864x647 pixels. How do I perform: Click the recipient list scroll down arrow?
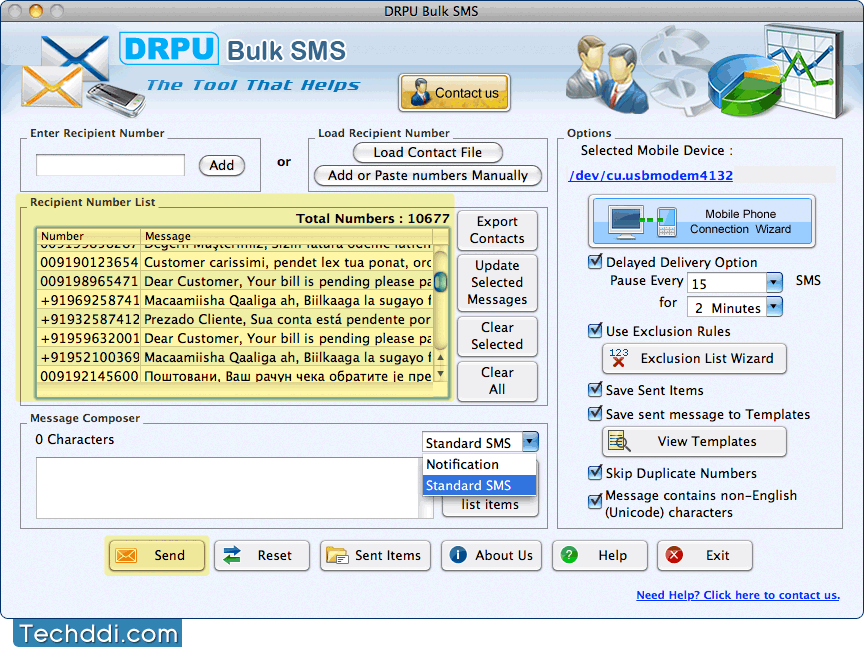(440, 373)
